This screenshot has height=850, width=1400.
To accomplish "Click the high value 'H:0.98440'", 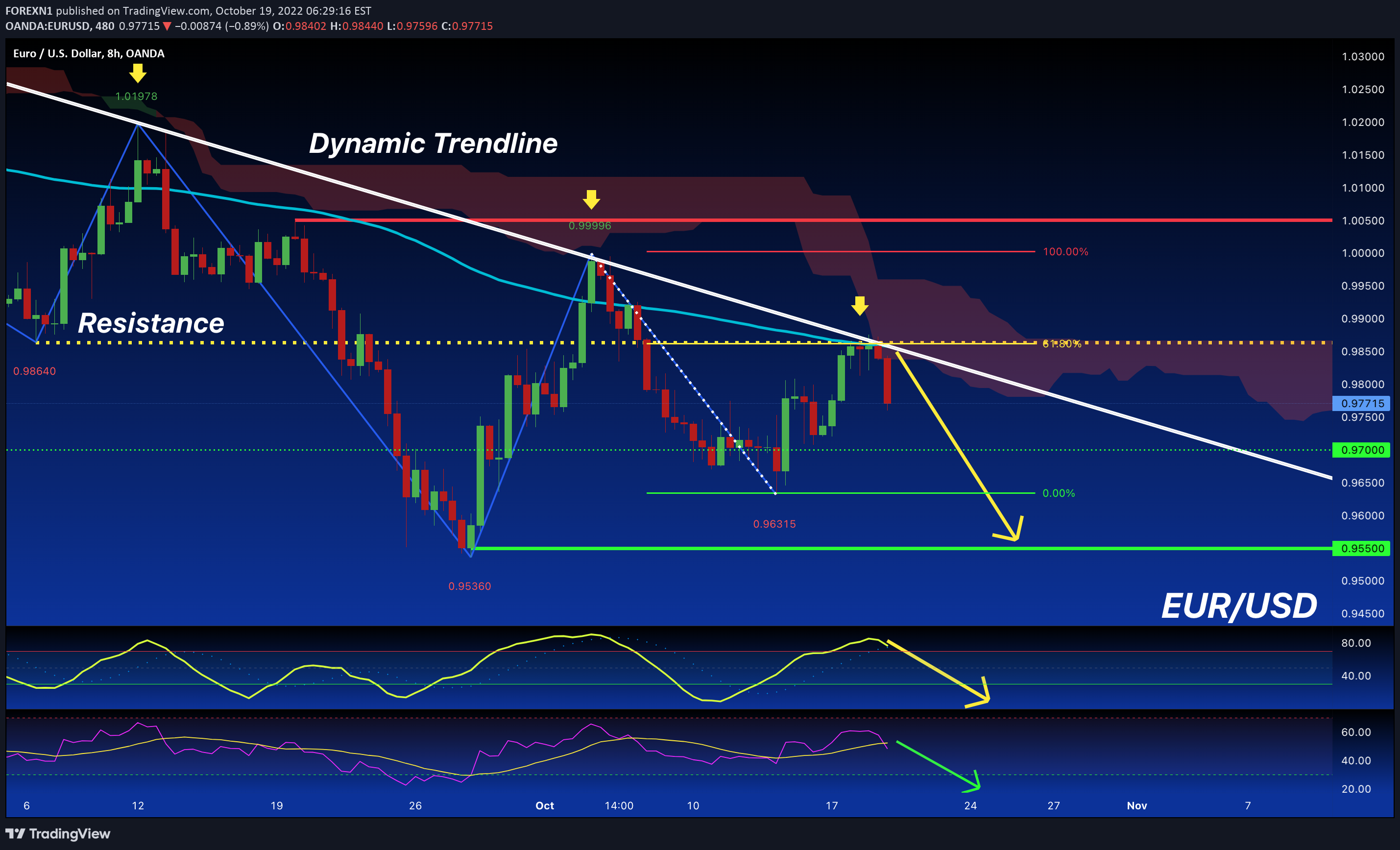I will (x=357, y=26).
